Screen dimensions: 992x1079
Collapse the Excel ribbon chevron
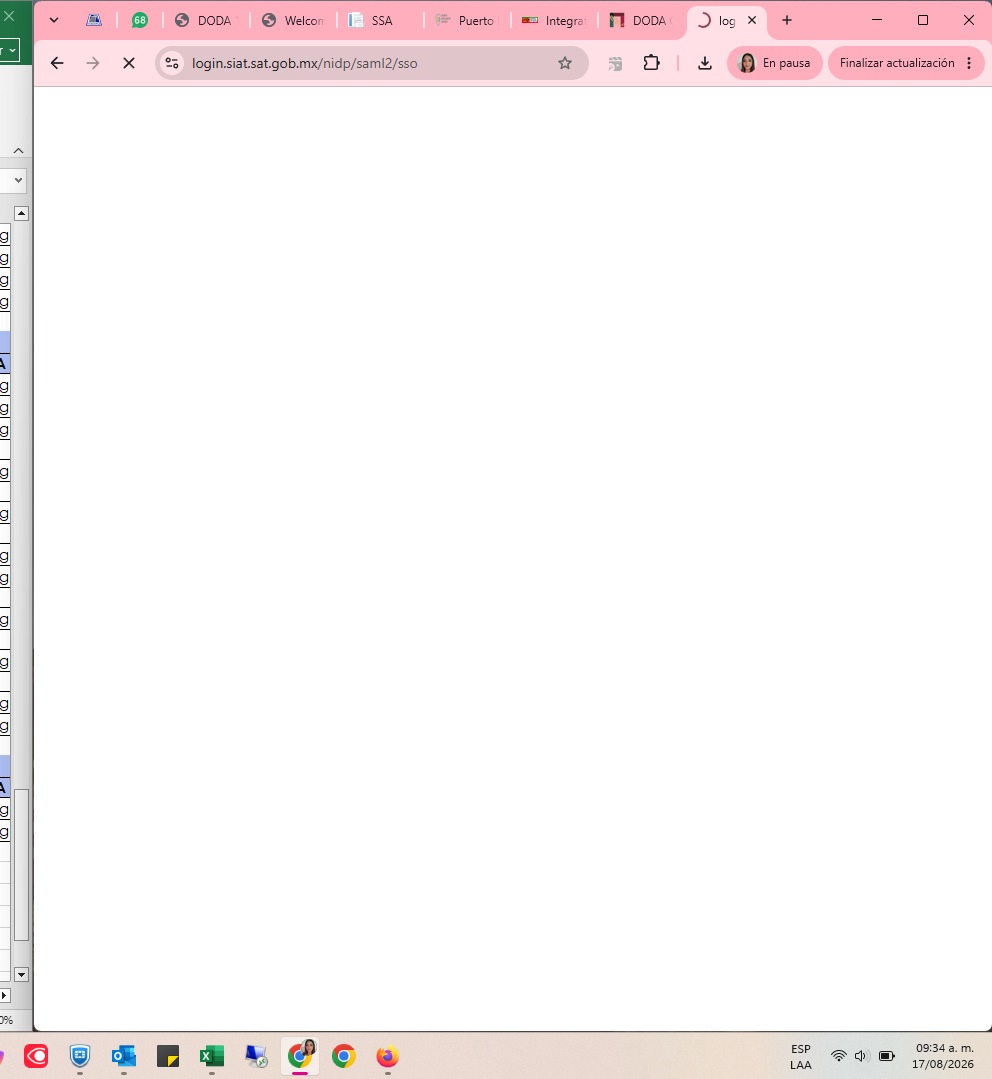tap(19, 151)
